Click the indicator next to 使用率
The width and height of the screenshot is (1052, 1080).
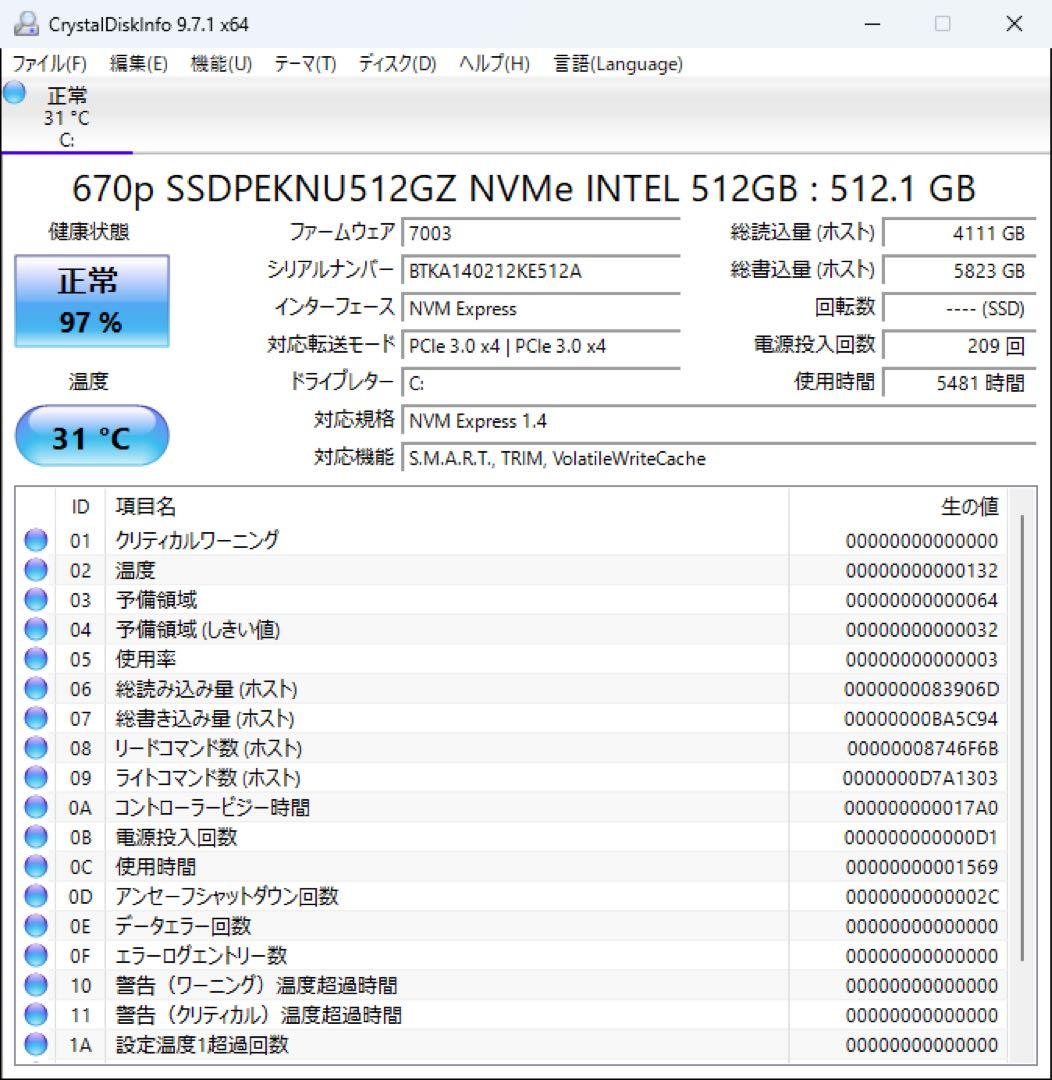click(x=35, y=659)
